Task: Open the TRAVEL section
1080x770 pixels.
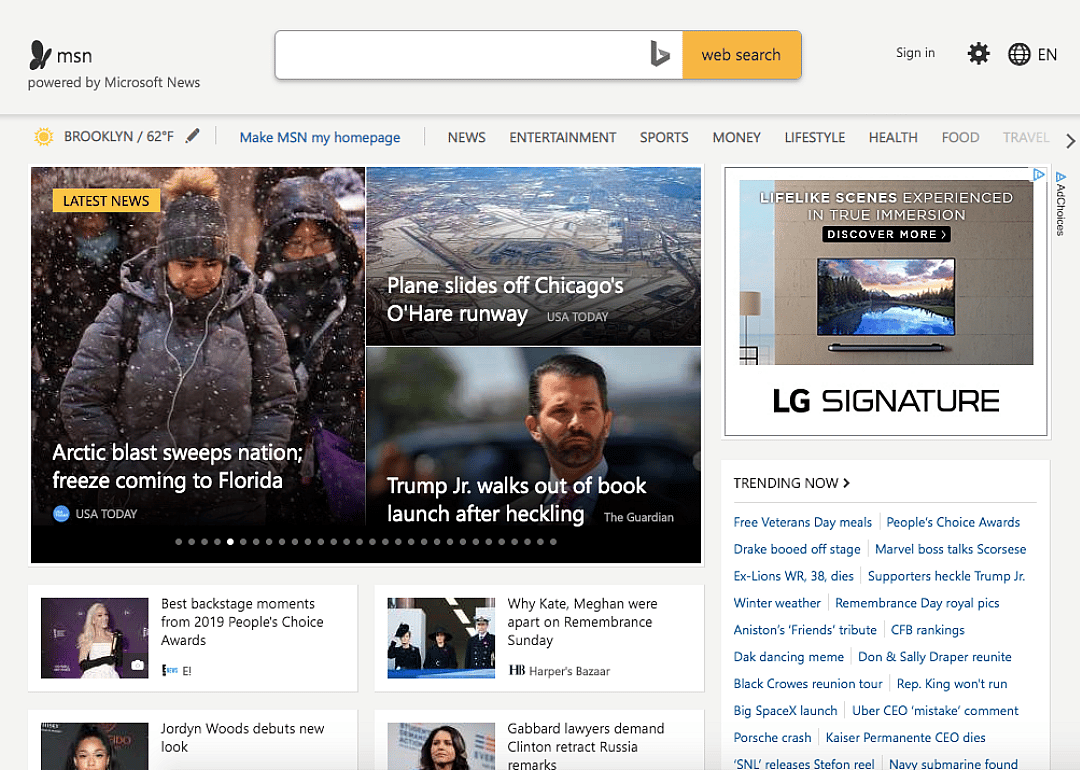Action: [1026, 137]
